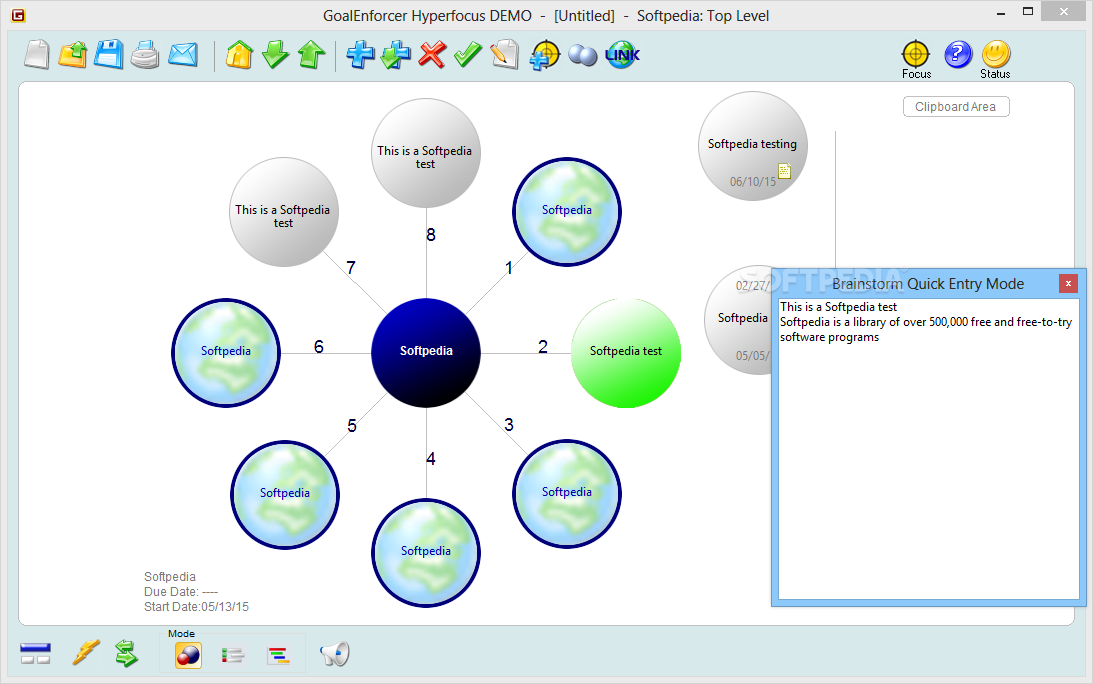Click the blue-green double plus icon
The image size is (1093, 684).
[396, 55]
